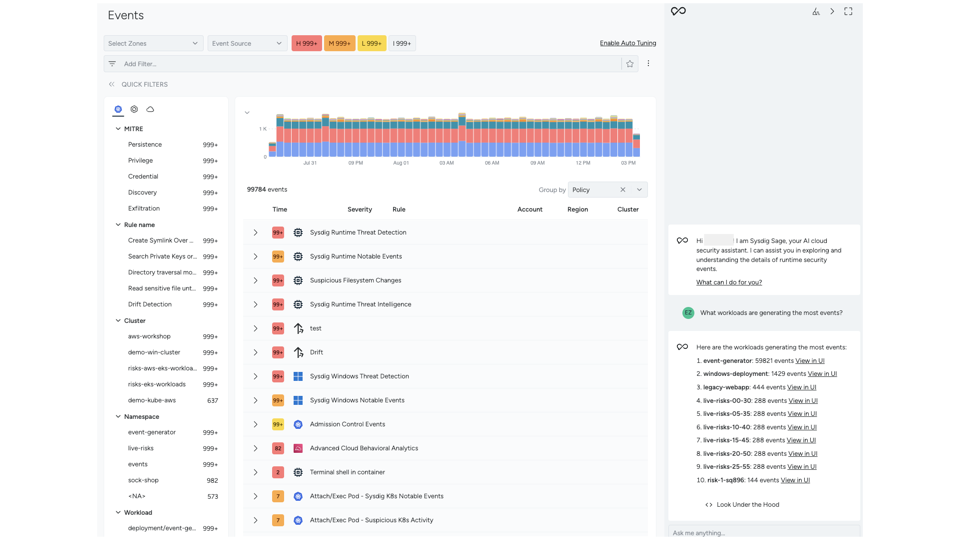Collapse Quick Filters with double-chevron icon

(112, 85)
